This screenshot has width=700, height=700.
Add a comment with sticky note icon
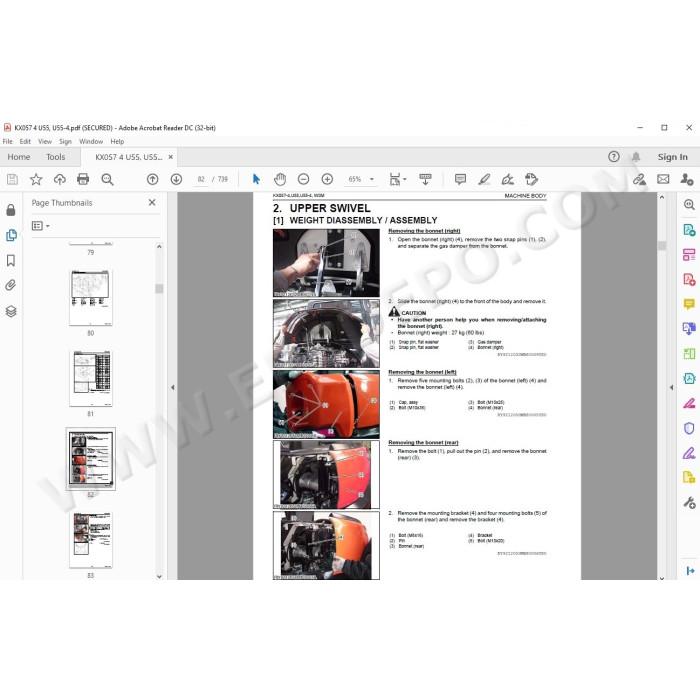[460, 179]
